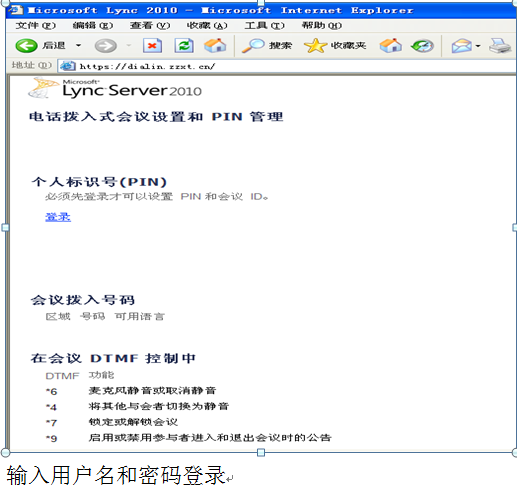Click the Print printer icon
This screenshot has height=496, width=517.
500,46
